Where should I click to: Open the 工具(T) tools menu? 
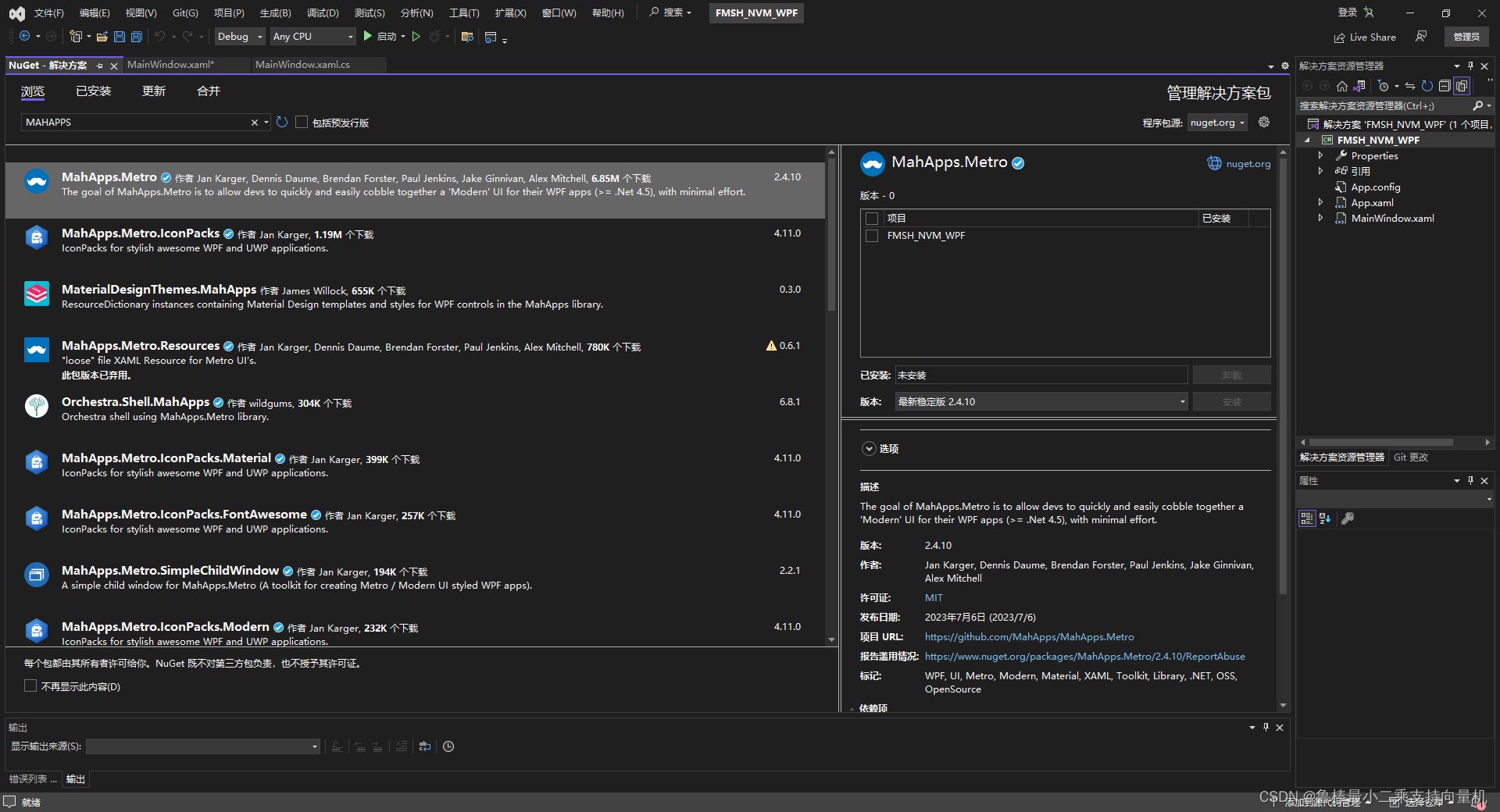pyautogui.click(x=464, y=12)
